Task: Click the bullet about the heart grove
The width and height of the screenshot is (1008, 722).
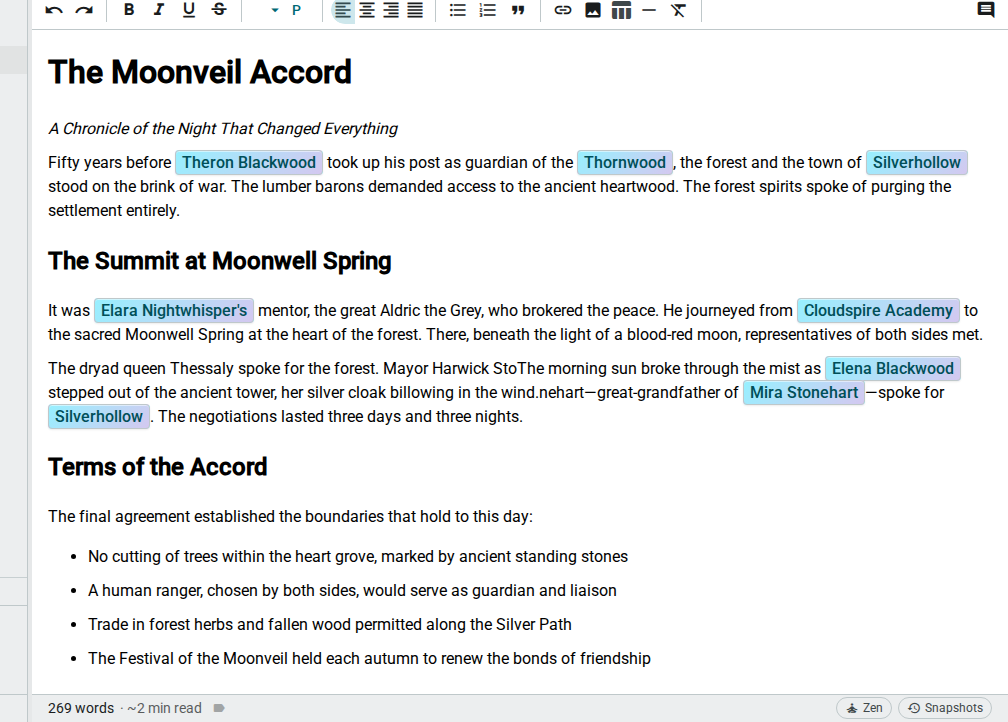Action: tap(358, 556)
